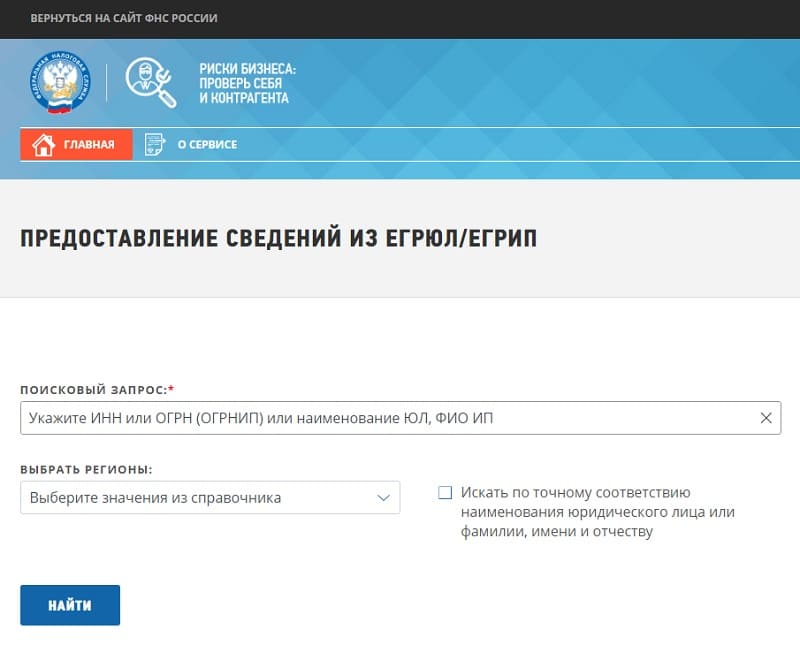Open the О СЕРВИСЕ tab
Viewport: 800px width, 660px height.
[207, 145]
